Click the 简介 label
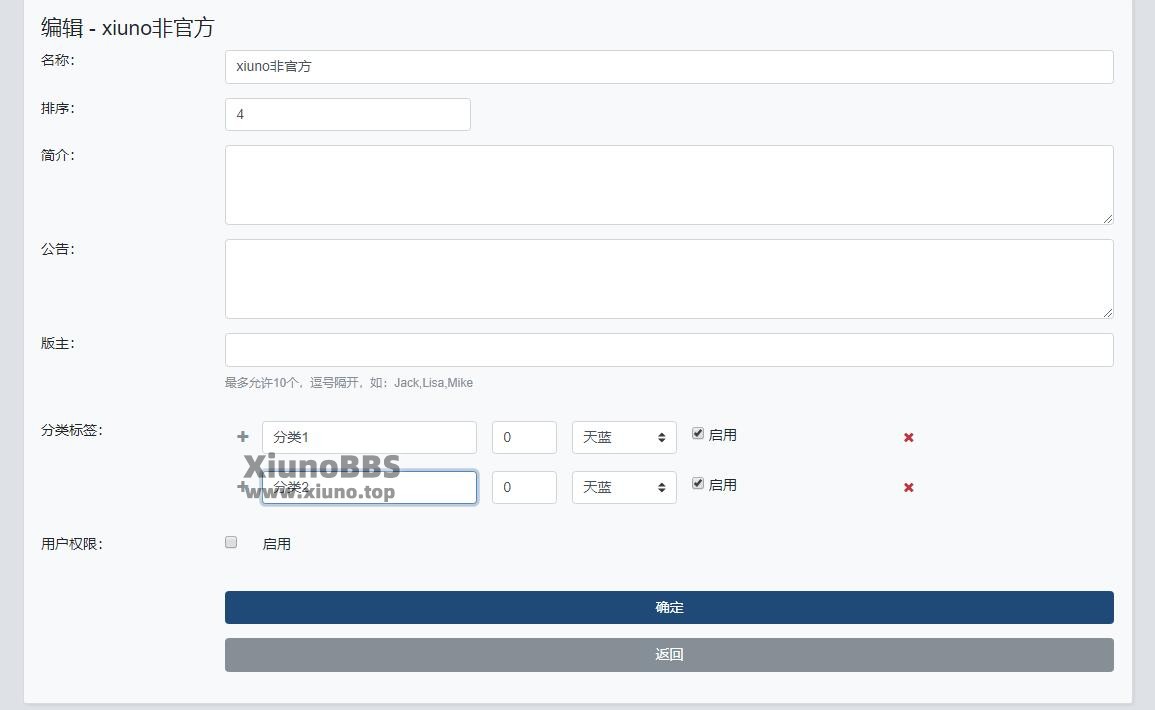This screenshot has height=710, width=1155. point(57,155)
